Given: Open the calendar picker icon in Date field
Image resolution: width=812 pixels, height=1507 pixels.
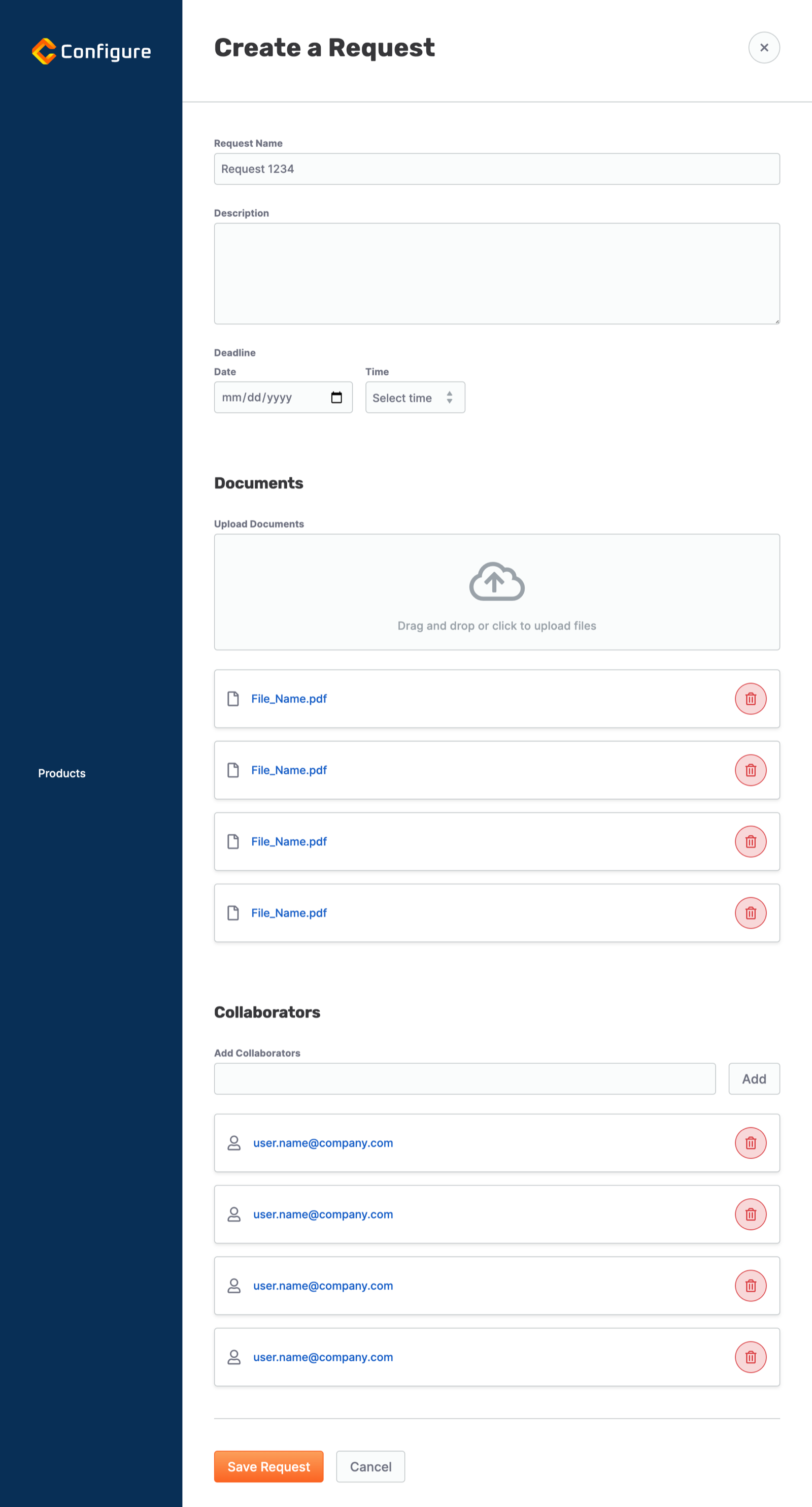Looking at the screenshot, I should coord(336,397).
